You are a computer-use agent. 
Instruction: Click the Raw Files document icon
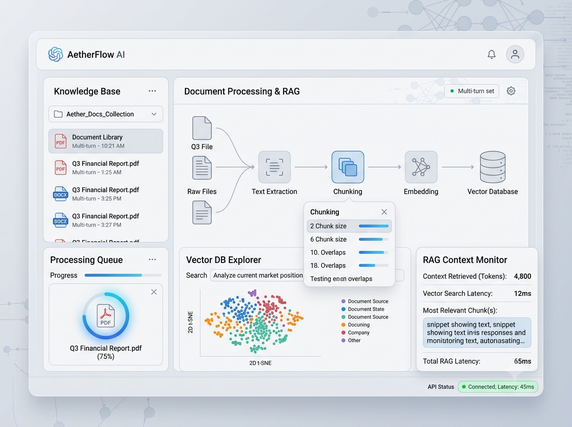click(x=202, y=168)
